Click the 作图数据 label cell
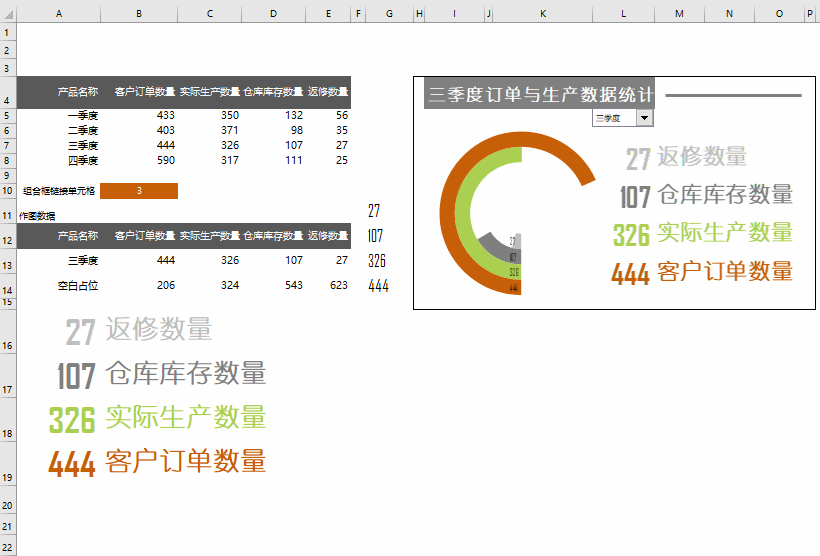This screenshot has width=820, height=556. 37,215
